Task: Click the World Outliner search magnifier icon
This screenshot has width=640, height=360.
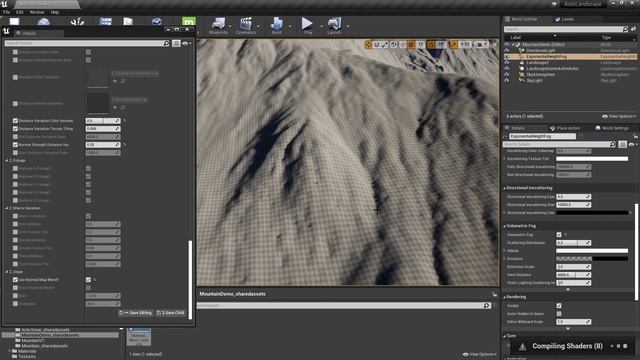Action: (625, 29)
